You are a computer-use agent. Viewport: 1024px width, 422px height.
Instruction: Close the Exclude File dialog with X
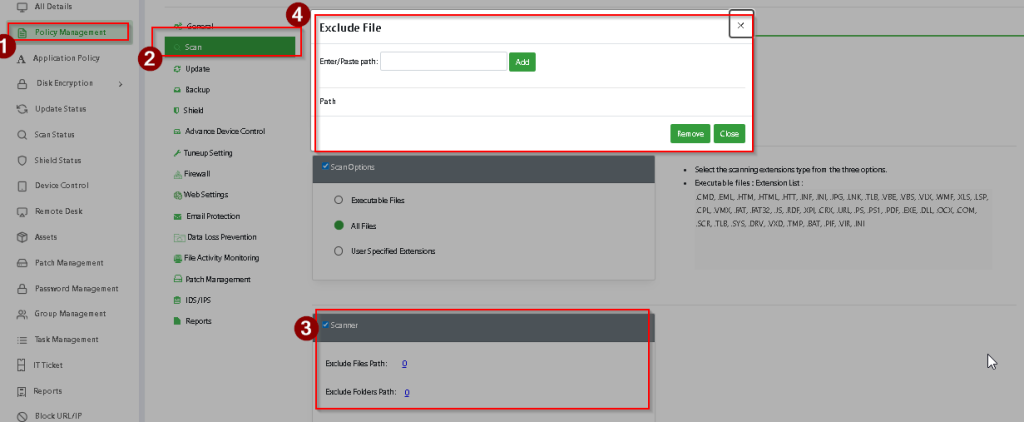click(740, 26)
